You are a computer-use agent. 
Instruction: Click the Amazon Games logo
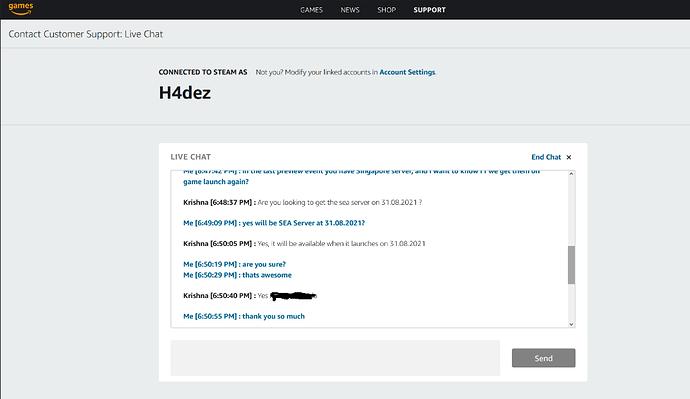20,8
